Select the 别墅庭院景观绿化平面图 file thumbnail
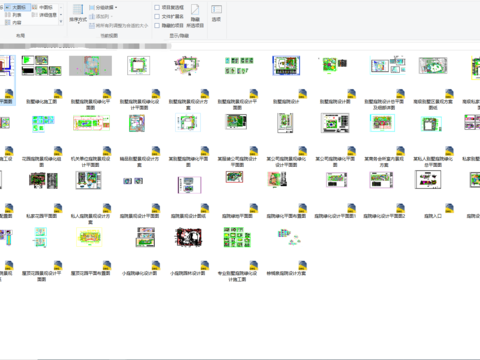The width and height of the screenshot is (480, 360). point(90,66)
